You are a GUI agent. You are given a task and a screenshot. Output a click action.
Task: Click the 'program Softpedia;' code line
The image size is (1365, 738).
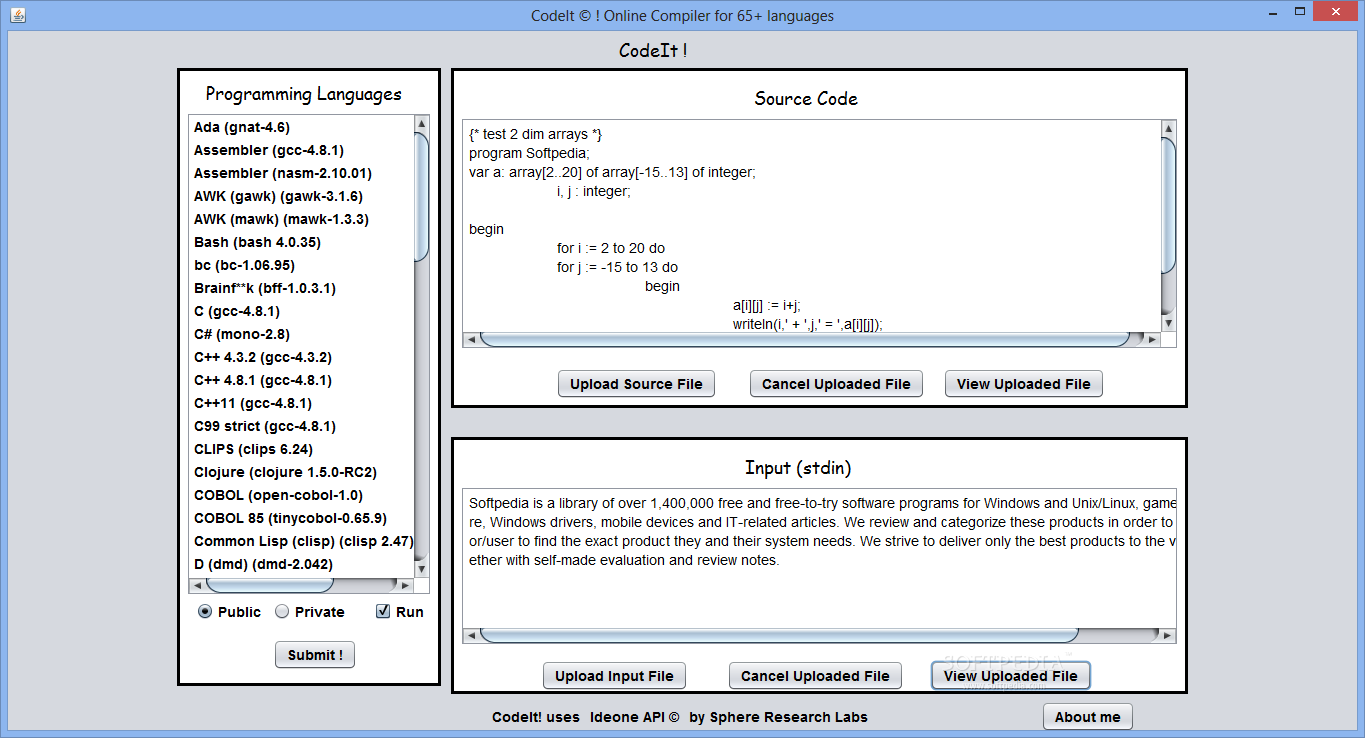[x=529, y=153]
